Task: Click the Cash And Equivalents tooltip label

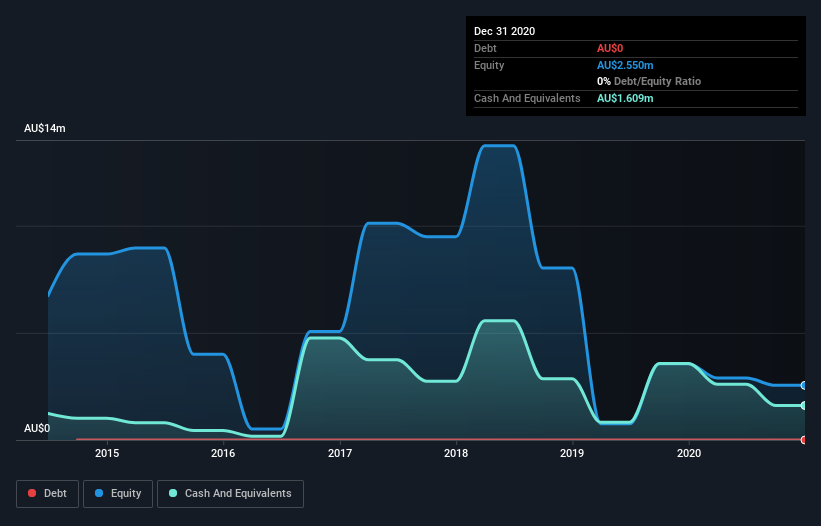Action: (x=527, y=98)
